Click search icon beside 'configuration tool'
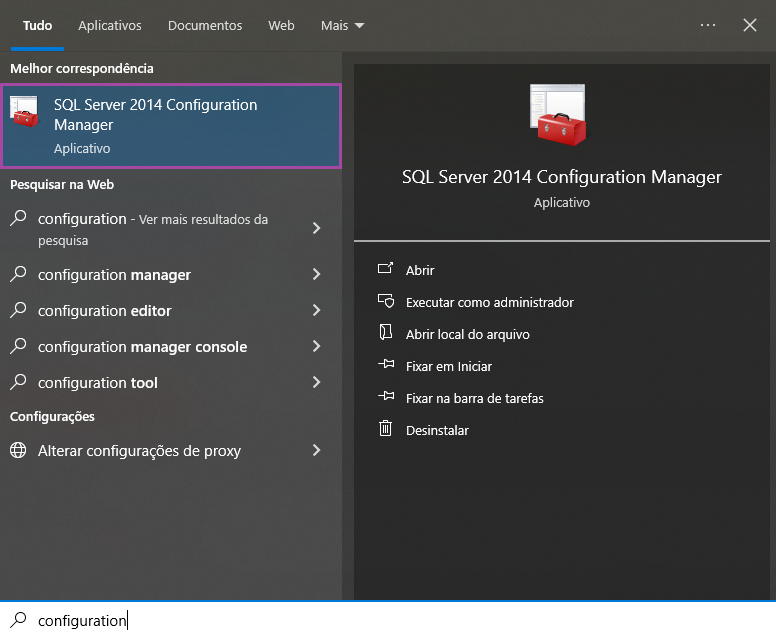The image size is (776, 633). point(18,382)
